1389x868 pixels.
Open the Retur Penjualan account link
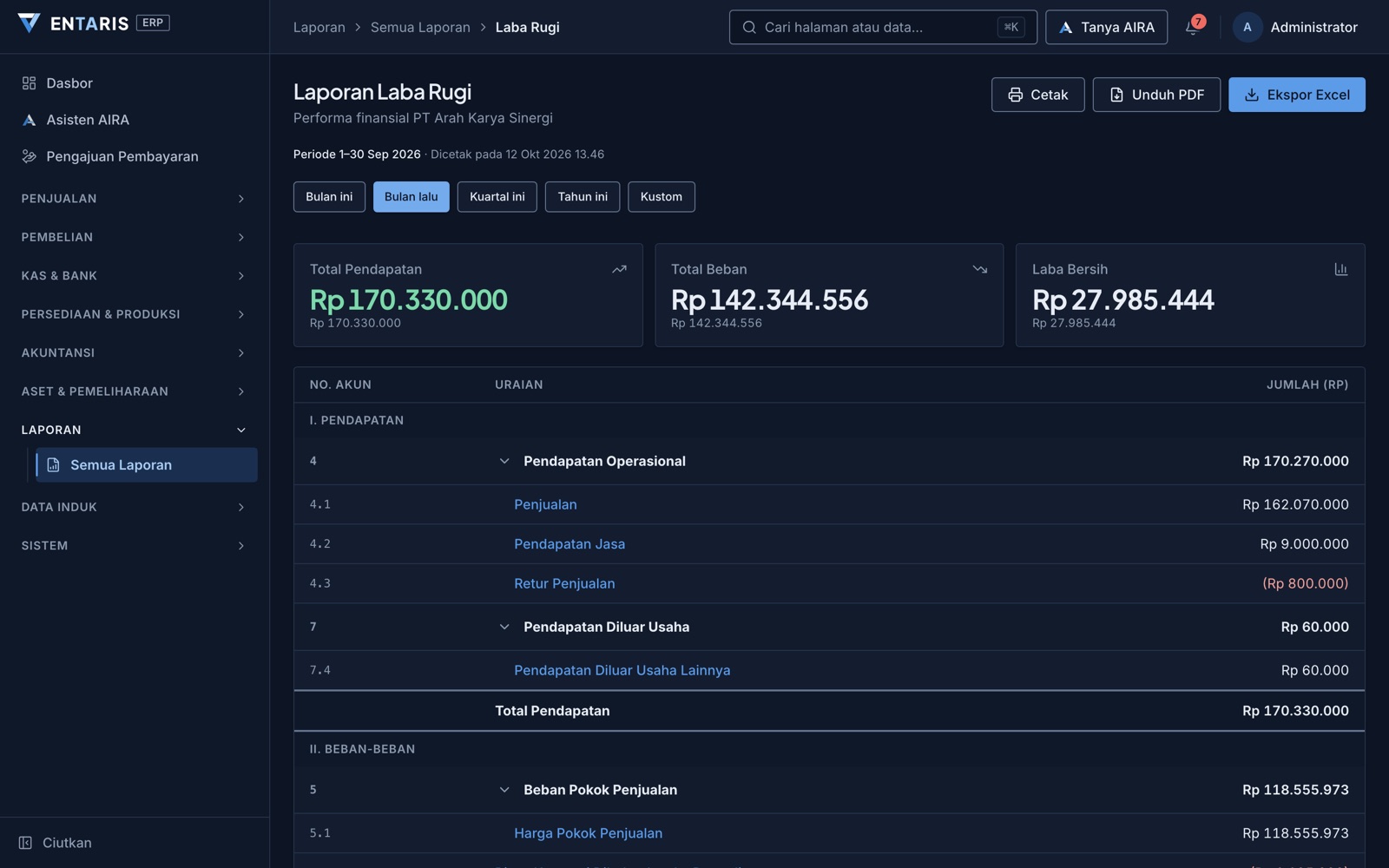click(564, 583)
